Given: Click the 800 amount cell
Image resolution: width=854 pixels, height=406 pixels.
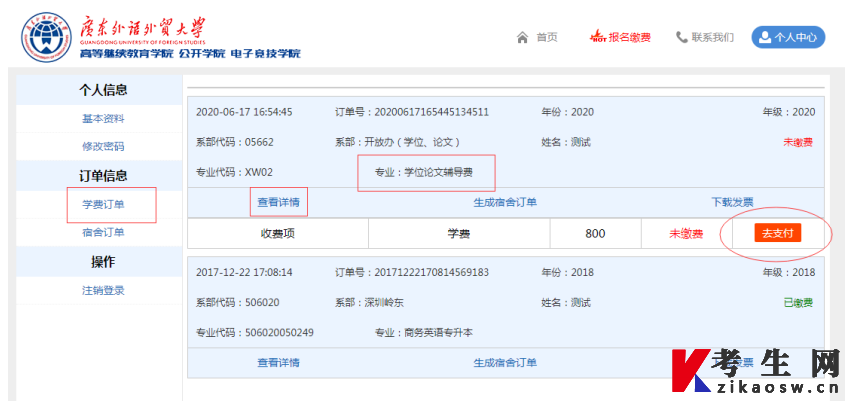Looking at the screenshot, I should coord(595,234).
